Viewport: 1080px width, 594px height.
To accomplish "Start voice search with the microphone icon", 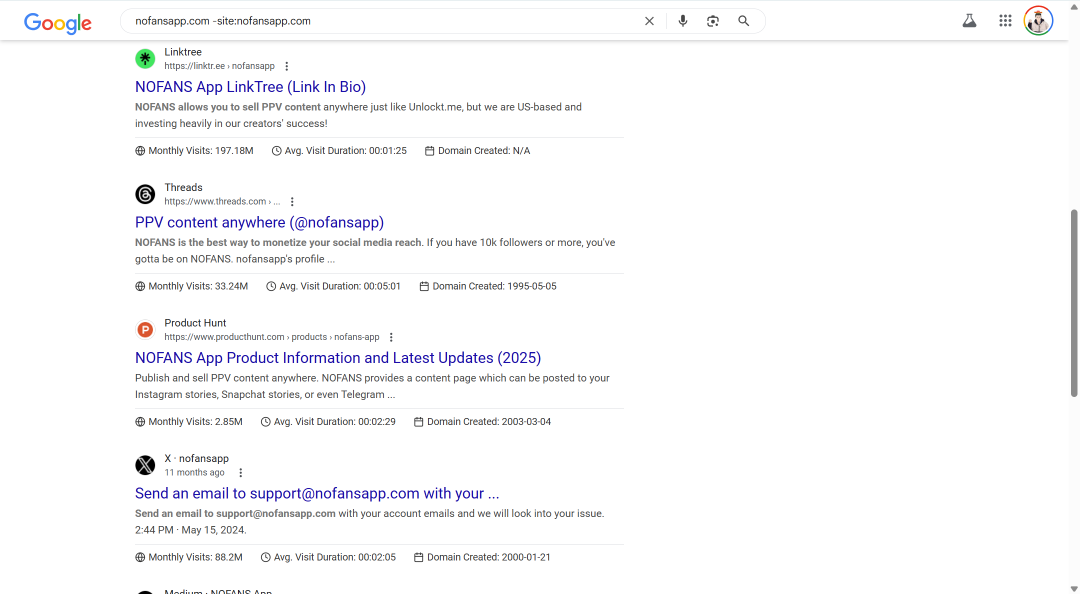I will pyautogui.click(x=683, y=21).
